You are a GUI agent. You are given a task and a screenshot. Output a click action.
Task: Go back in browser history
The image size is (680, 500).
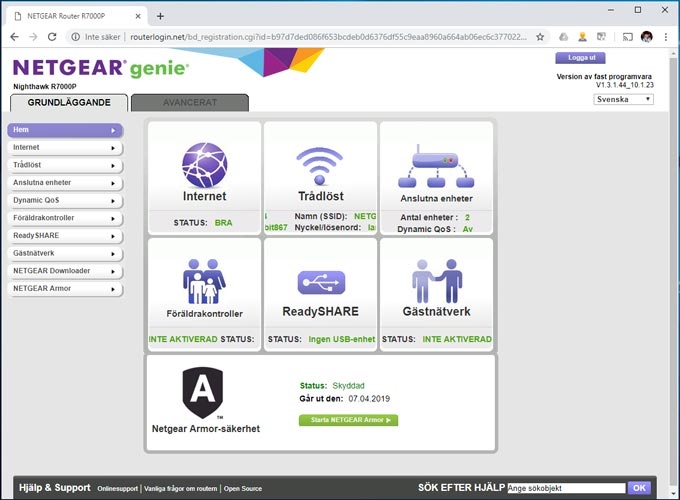(14, 37)
